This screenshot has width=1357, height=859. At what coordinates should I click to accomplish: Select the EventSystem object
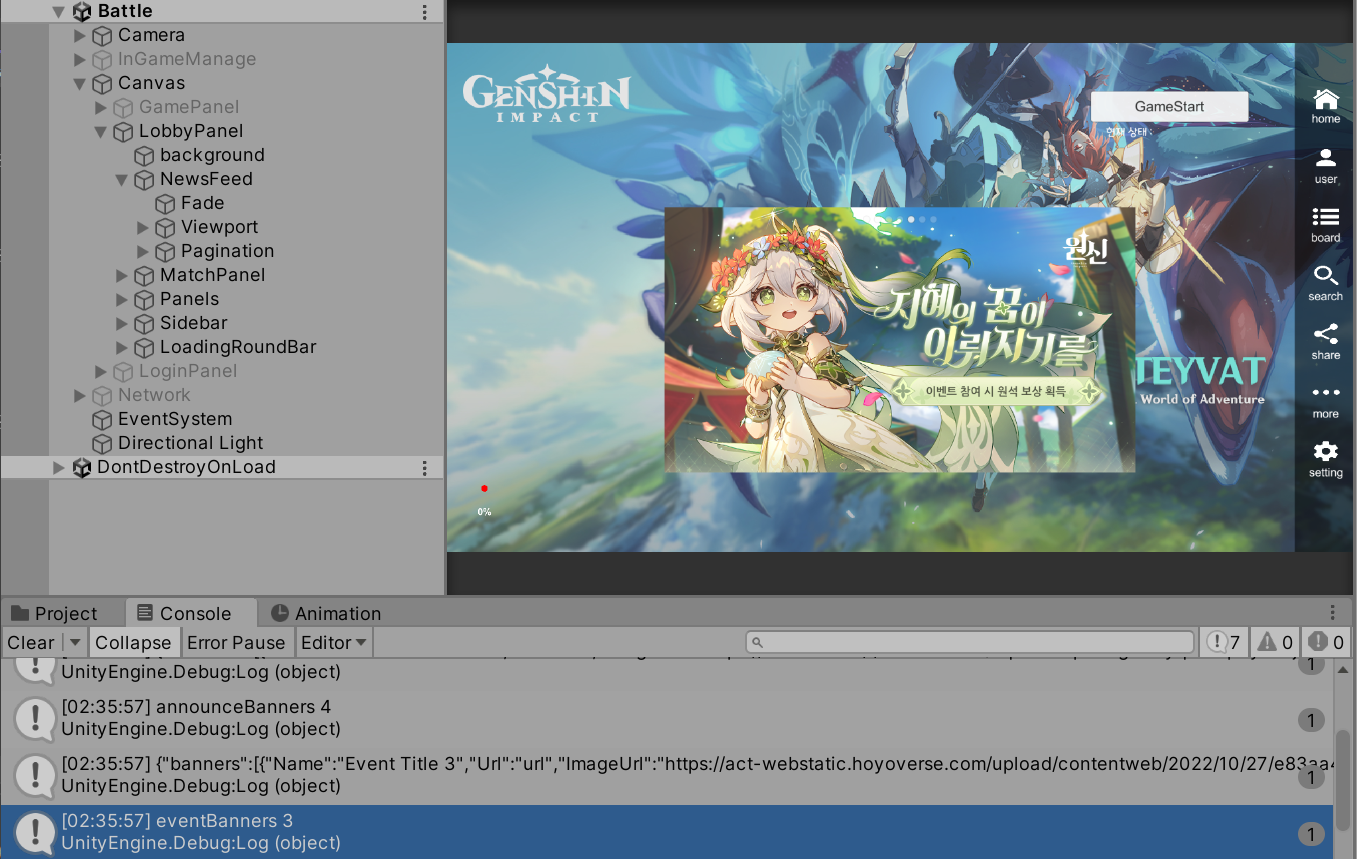point(175,419)
